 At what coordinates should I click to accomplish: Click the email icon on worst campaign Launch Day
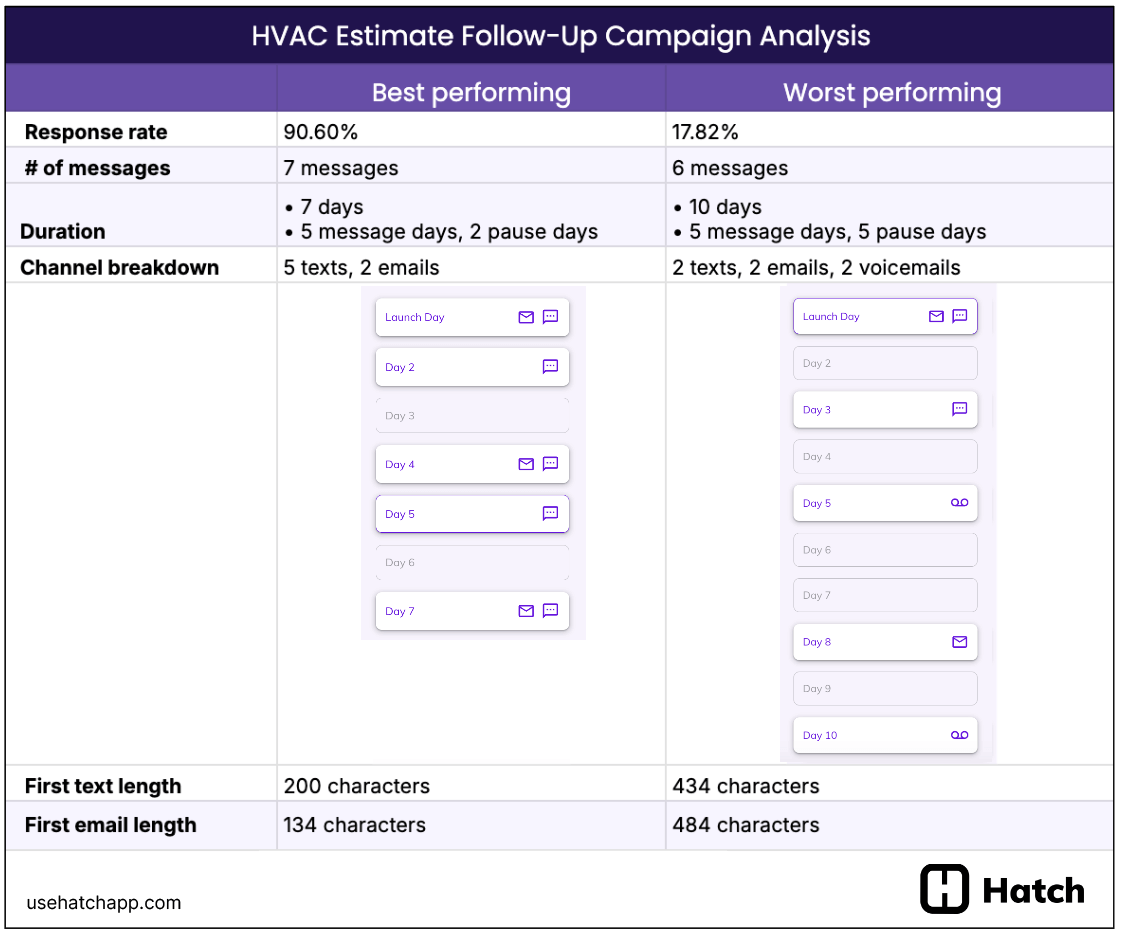[x=936, y=316]
